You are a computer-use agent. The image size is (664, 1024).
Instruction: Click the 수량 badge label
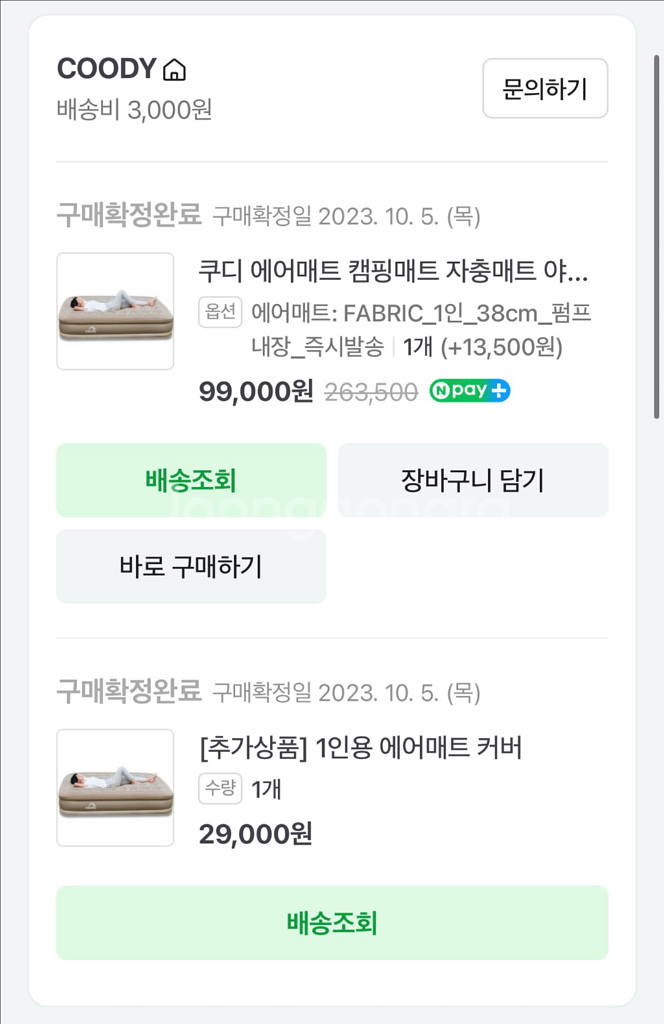[x=220, y=789]
